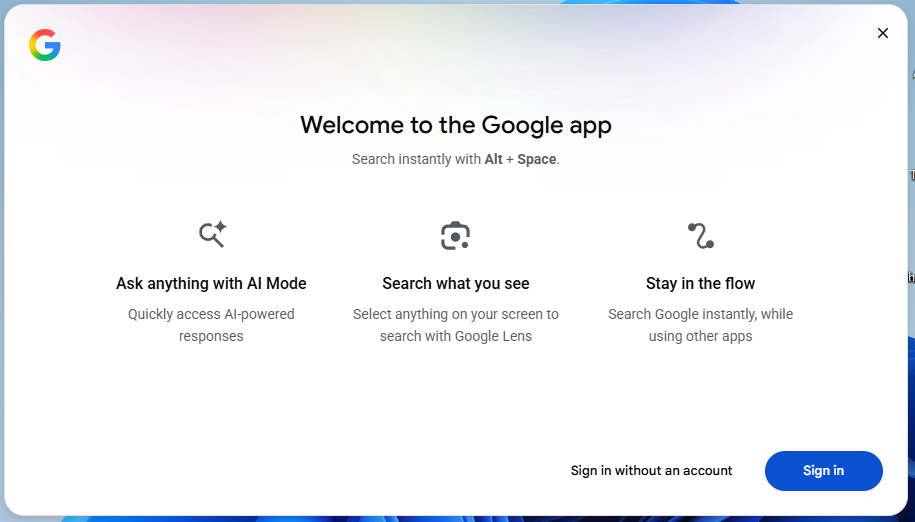The image size is (915, 522).
Task: Click the search with Google Lens text line
Action: [x=455, y=337]
